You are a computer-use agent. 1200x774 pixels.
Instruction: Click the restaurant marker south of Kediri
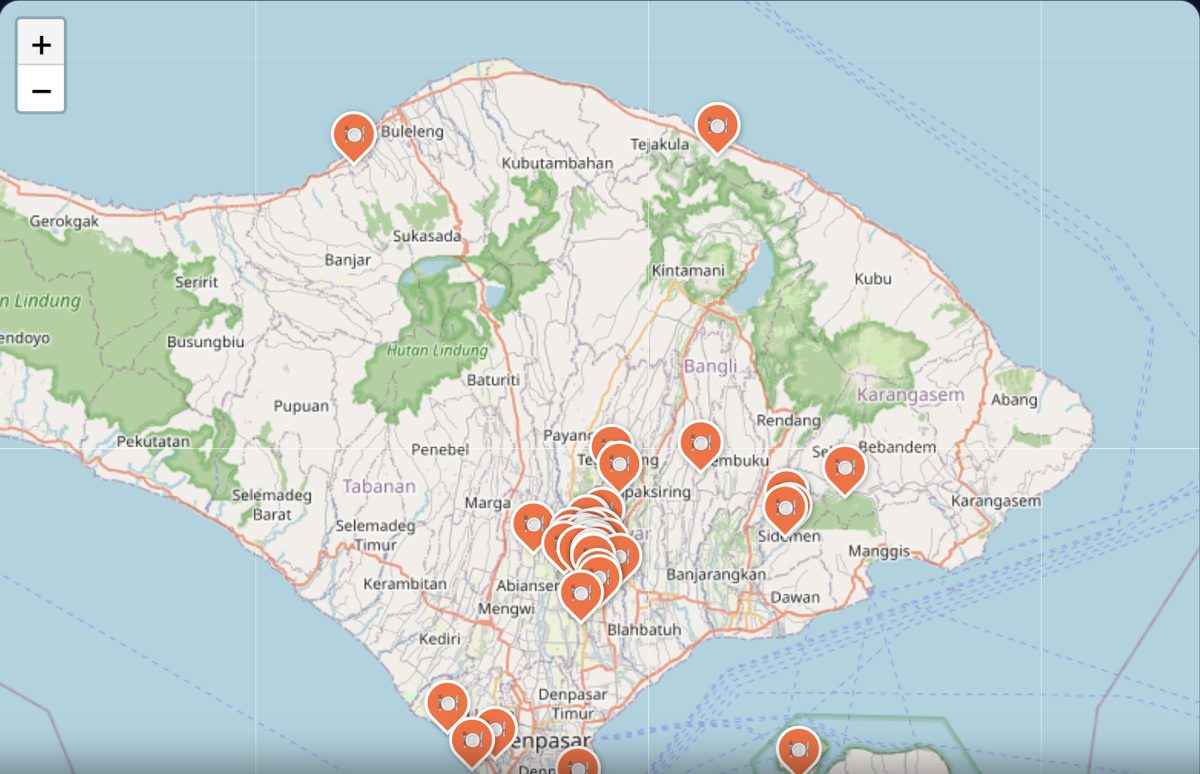click(x=447, y=705)
